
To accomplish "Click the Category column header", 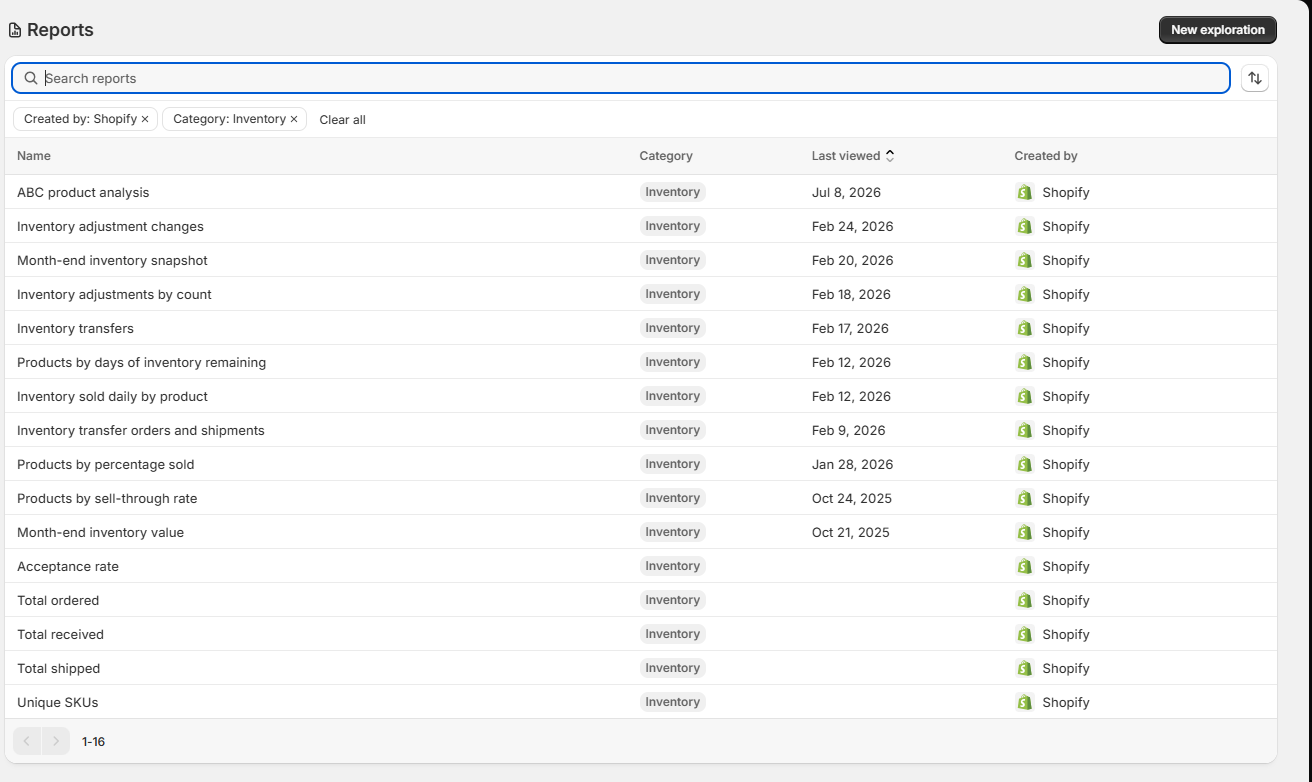I will (666, 156).
